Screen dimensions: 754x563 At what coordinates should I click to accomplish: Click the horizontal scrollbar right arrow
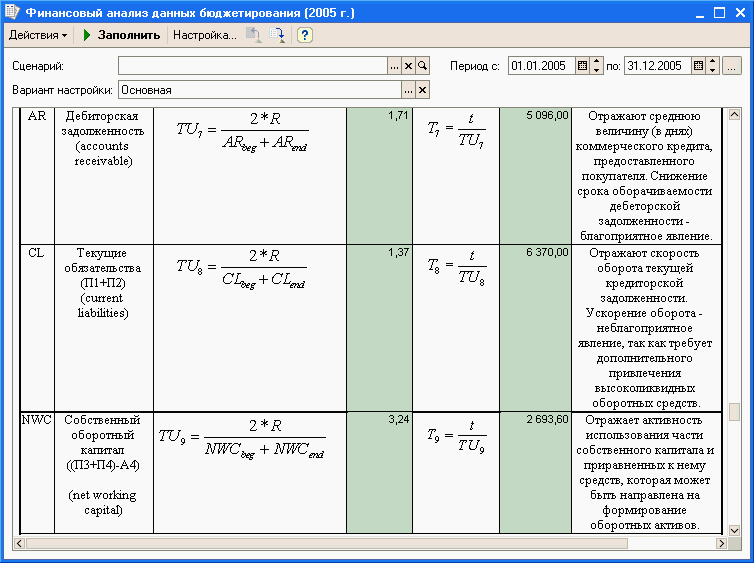(721, 543)
